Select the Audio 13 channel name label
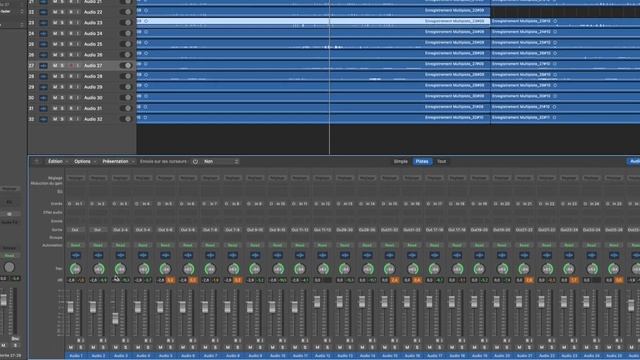Image resolution: width=640 pixels, height=360 pixels. pyautogui.click(x=345, y=356)
